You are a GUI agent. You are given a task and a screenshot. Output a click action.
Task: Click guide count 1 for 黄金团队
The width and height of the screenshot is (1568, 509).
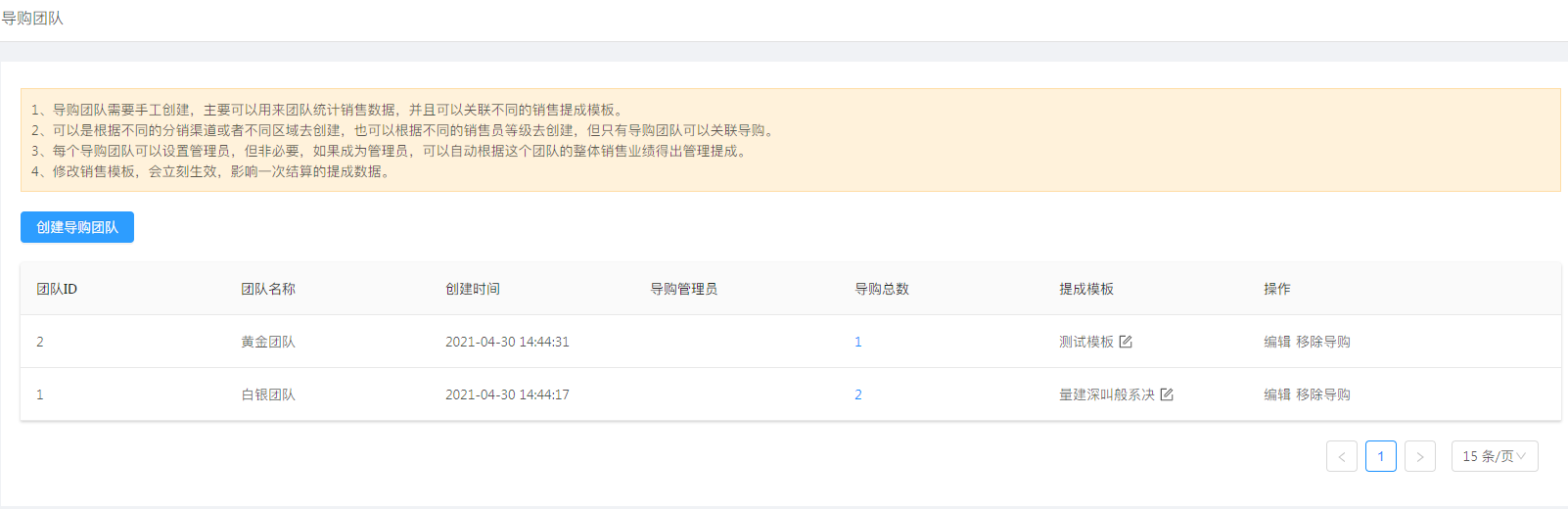(858, 342)
